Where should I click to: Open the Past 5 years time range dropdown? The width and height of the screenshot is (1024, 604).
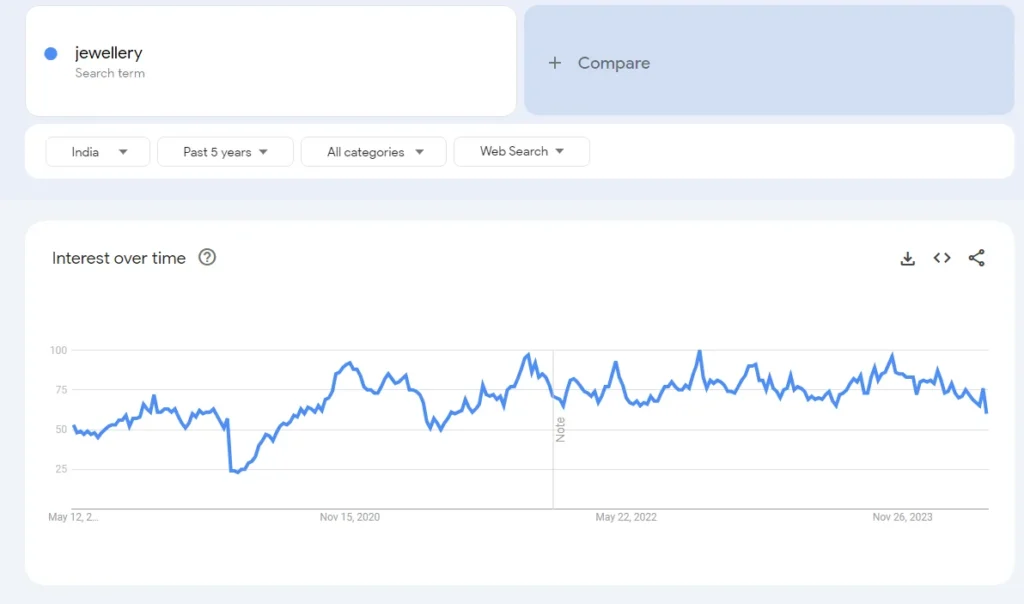[225, 152]
